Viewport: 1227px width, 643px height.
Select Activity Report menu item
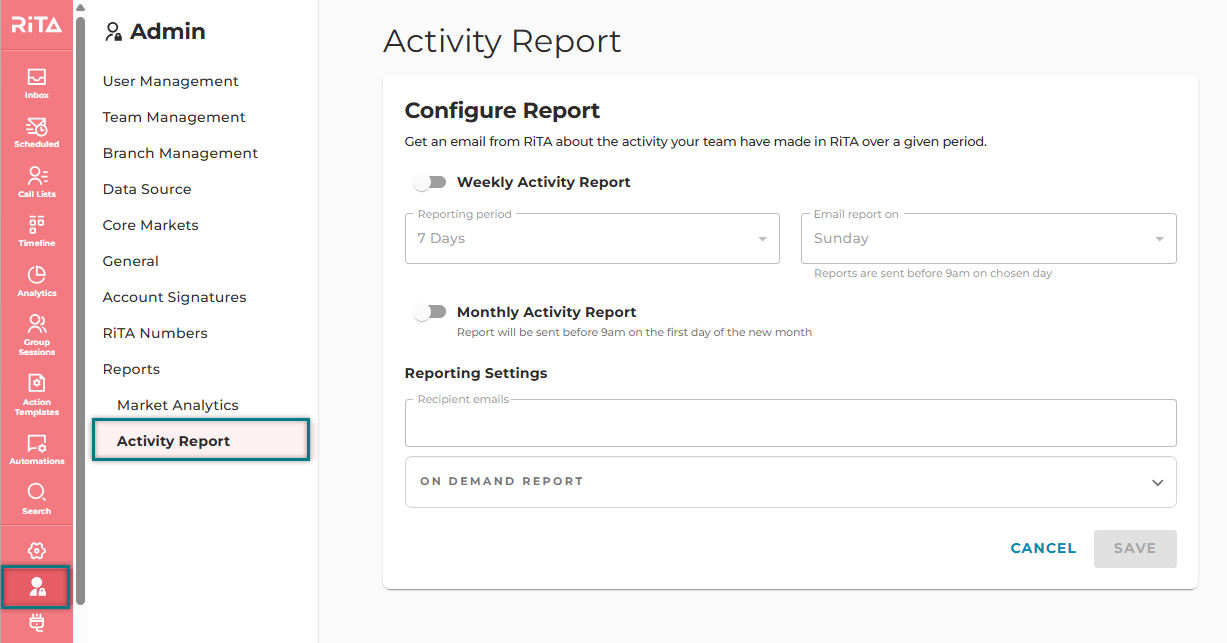pos(201,441)
